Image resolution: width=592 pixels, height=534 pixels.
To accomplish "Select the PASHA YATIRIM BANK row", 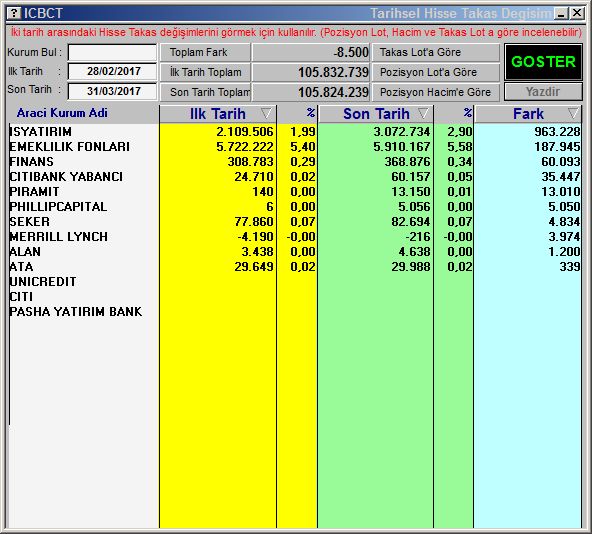I will pos(295,312).
